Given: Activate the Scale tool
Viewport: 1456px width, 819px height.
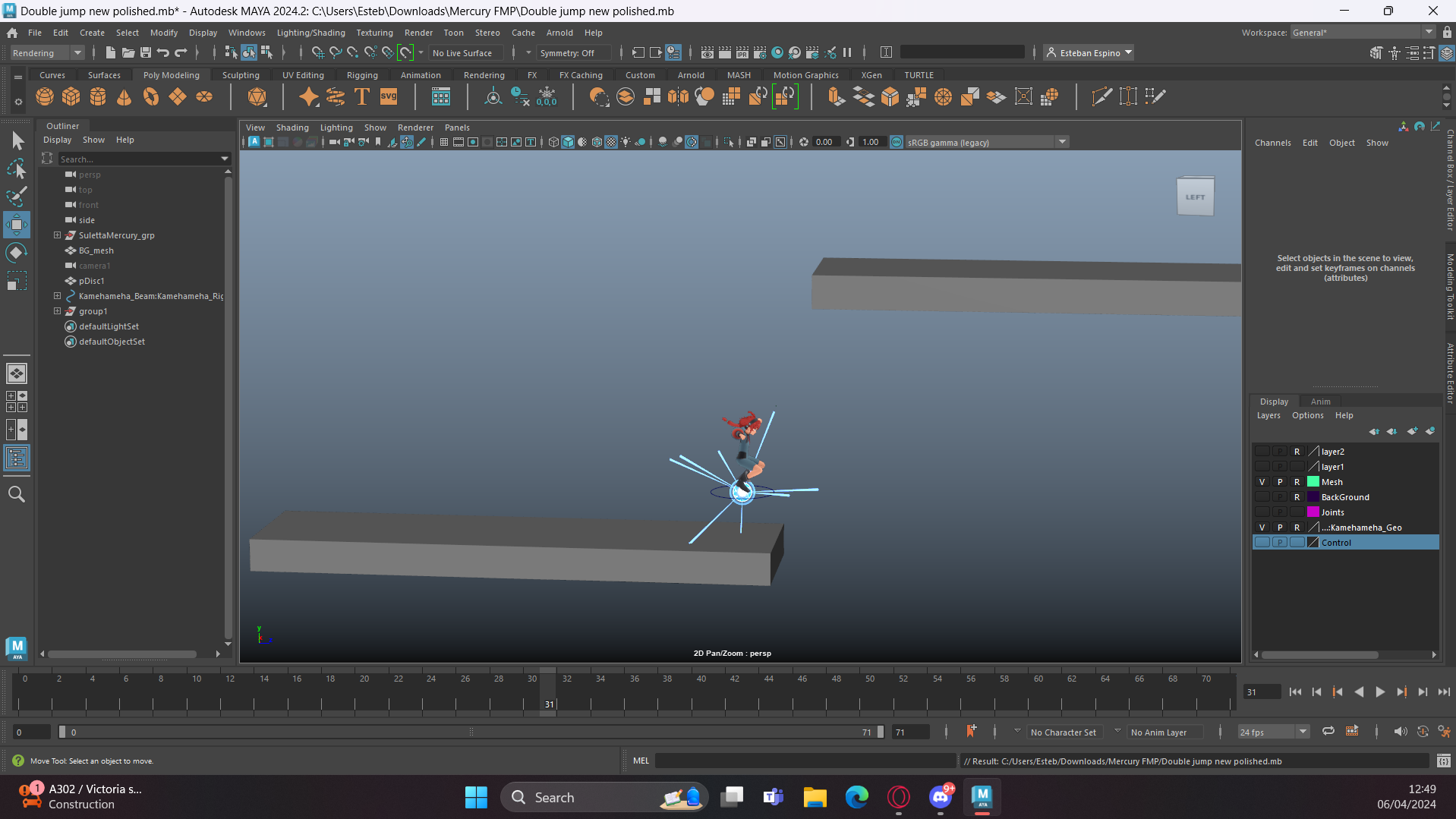Looking at the screenshot, I should 17,281.
